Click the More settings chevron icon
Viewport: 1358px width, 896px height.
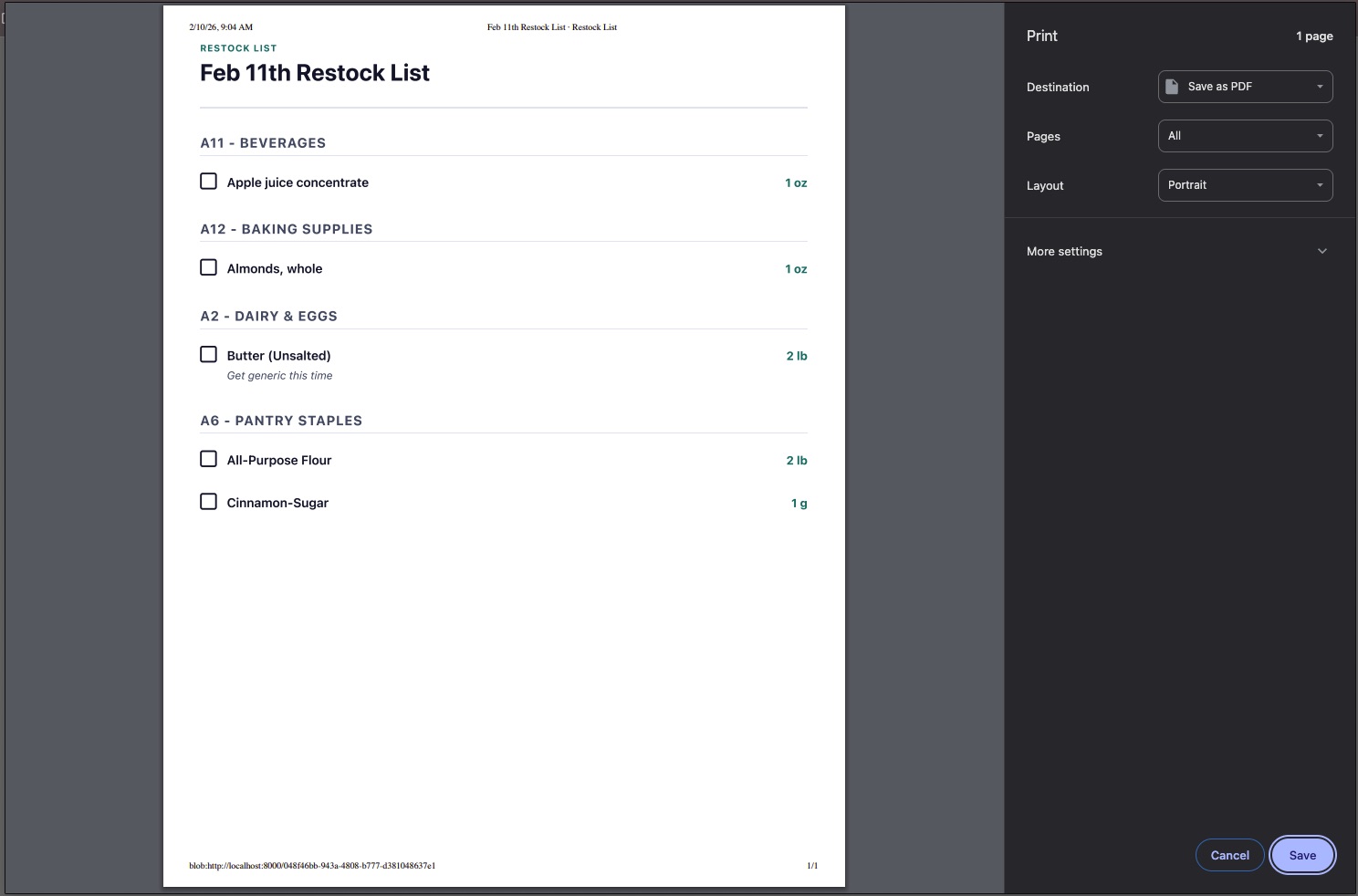coord(1321,251)
